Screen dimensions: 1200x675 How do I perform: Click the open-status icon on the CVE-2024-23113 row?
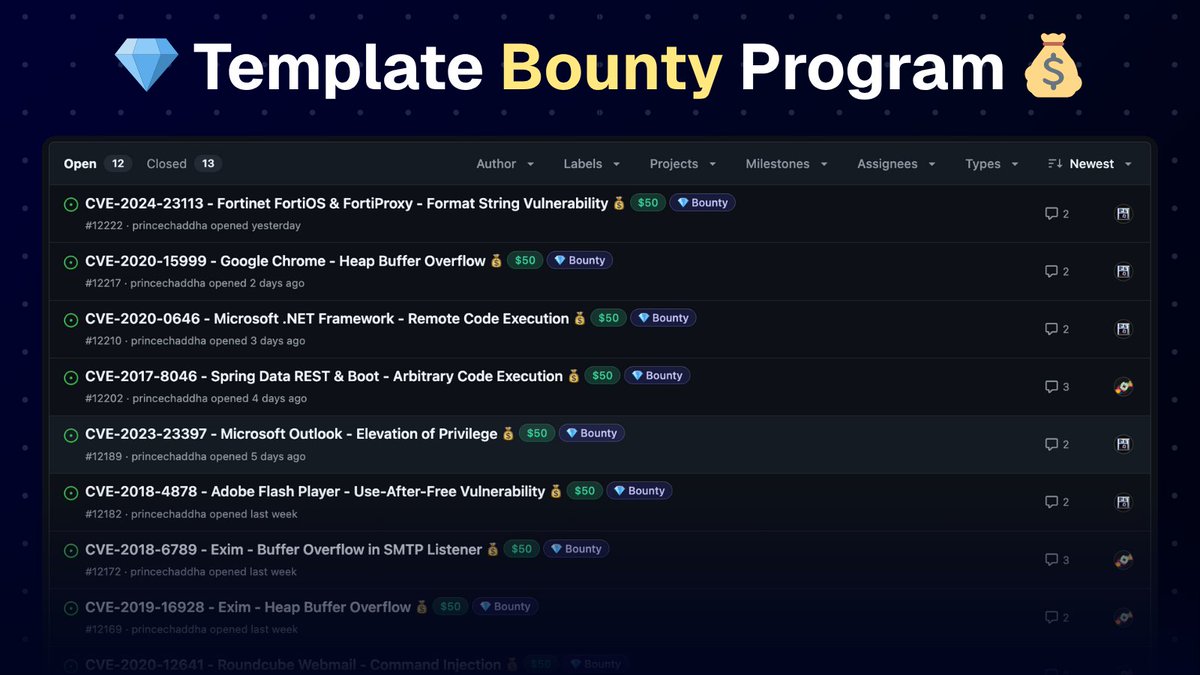click(71, 204)
